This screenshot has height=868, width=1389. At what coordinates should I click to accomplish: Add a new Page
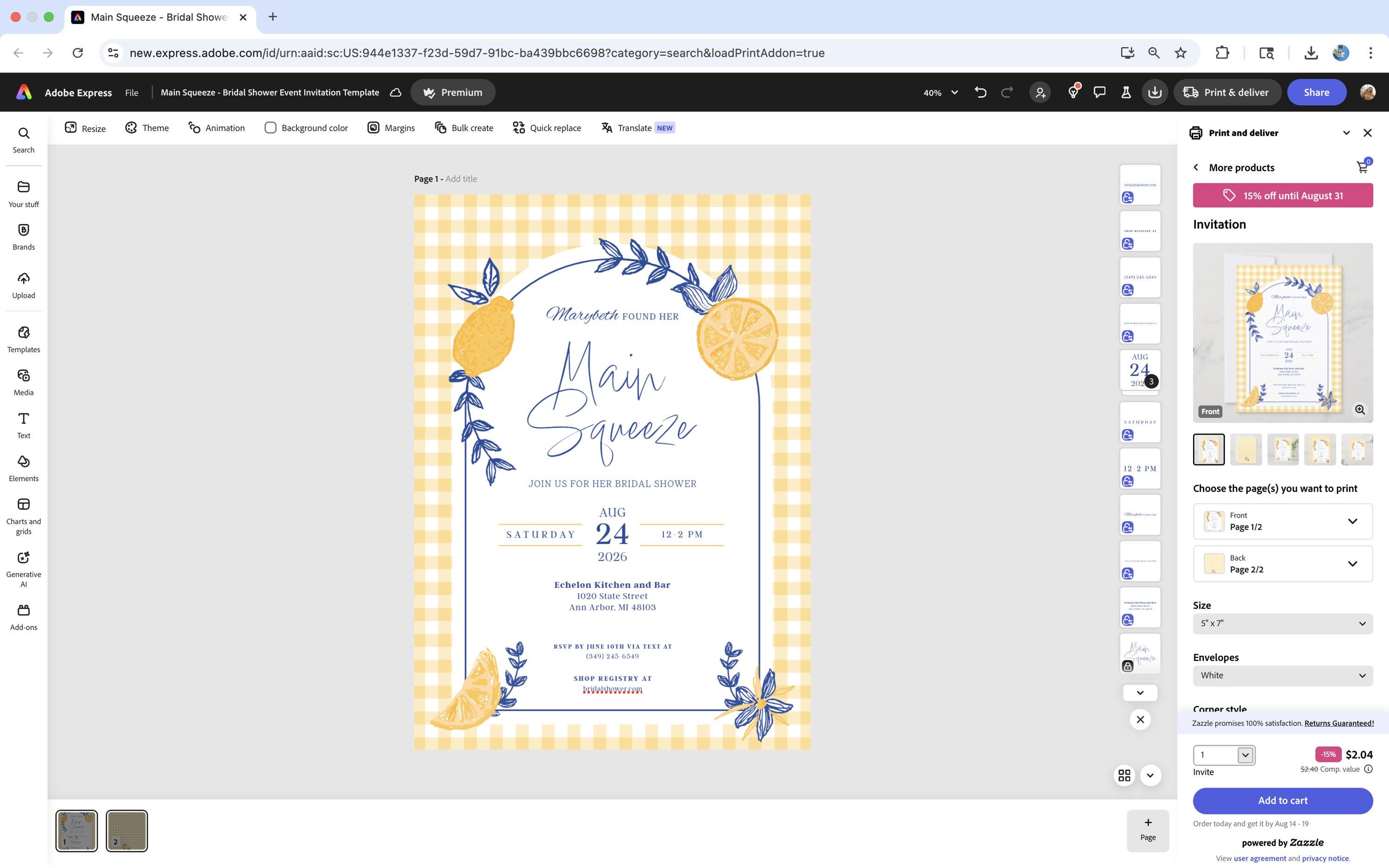(x=1148, y=830)
